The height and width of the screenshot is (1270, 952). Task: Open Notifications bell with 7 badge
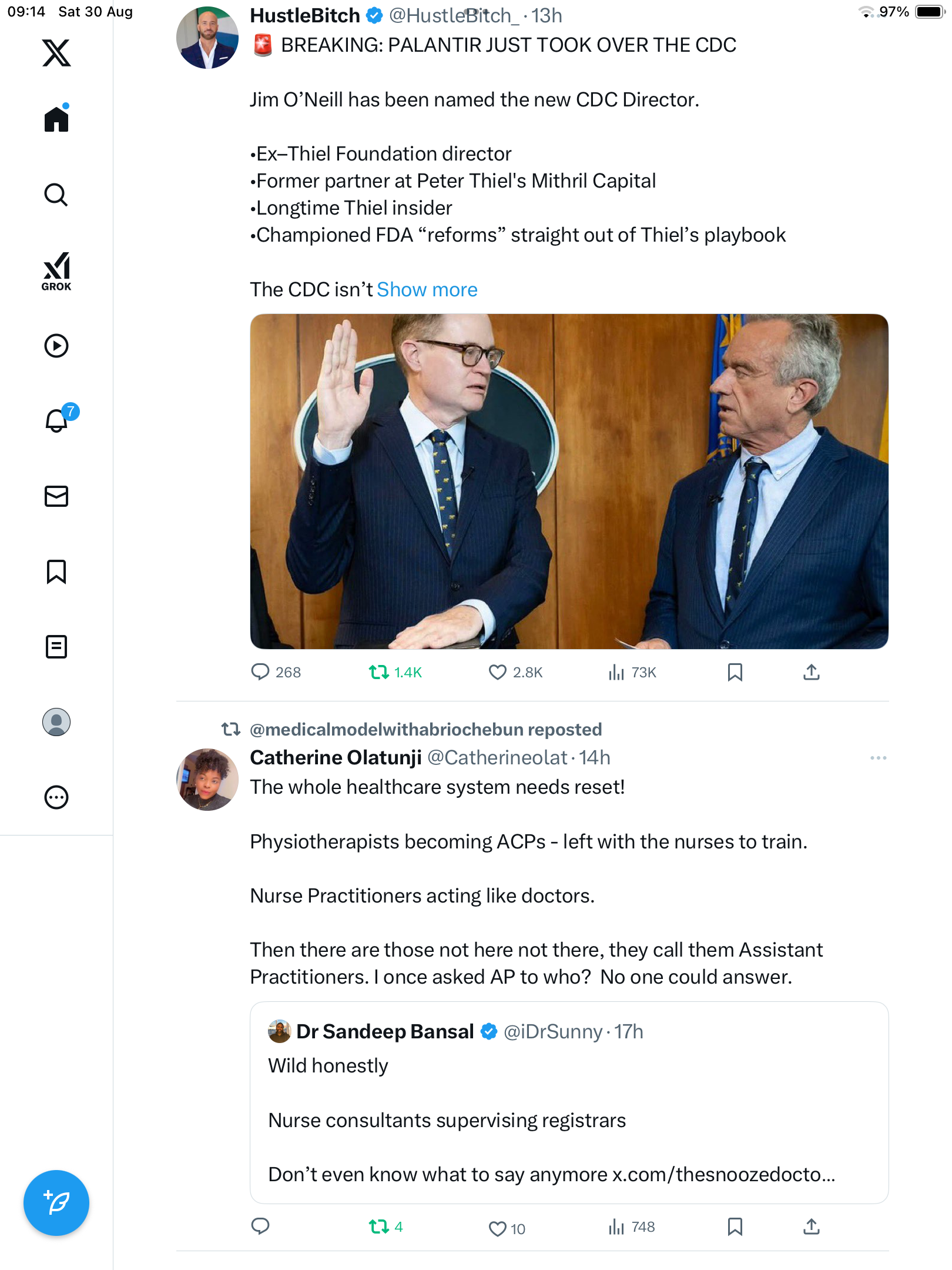pos(58,420)
